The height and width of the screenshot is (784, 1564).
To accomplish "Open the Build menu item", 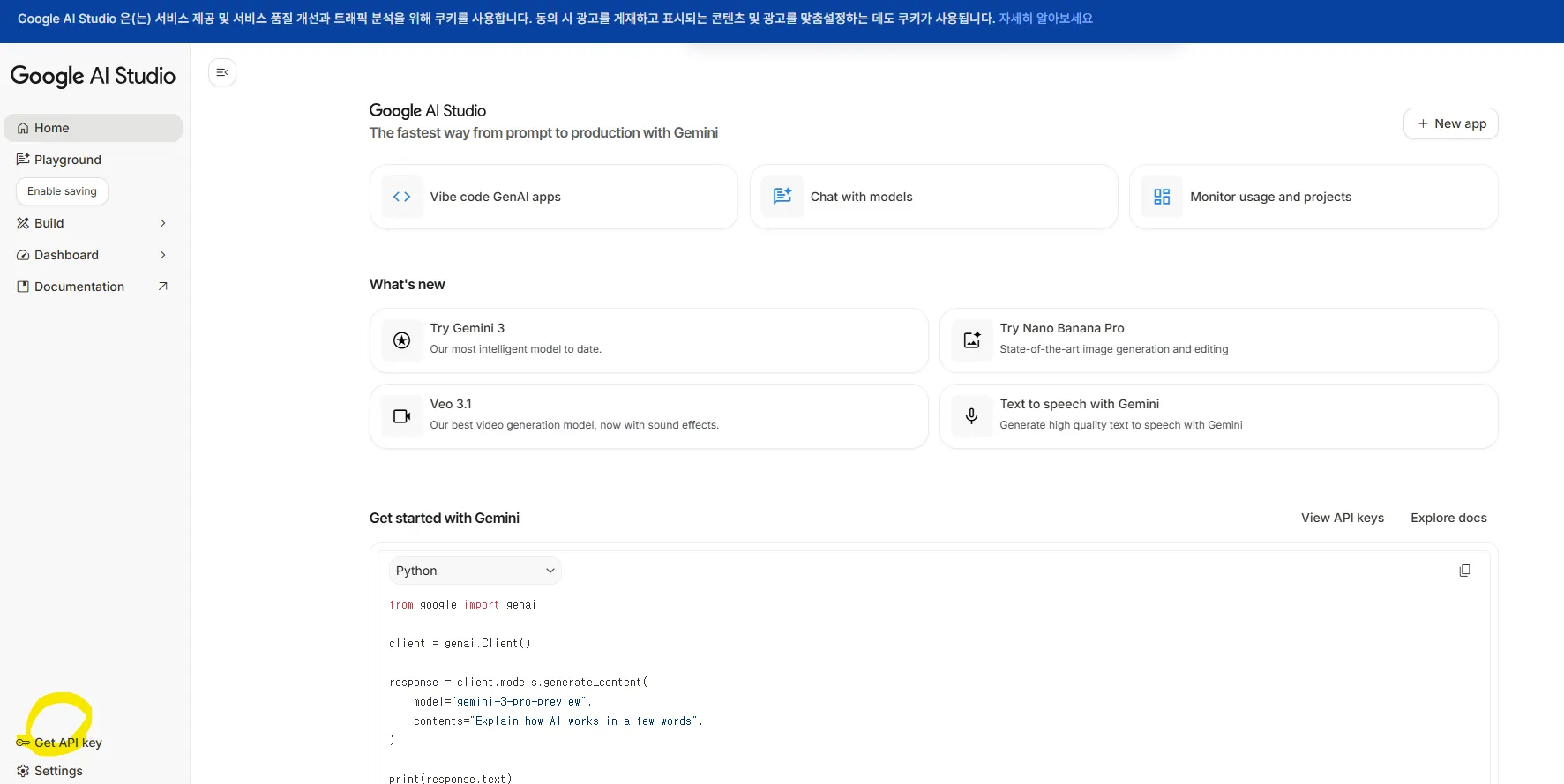I will (x=93, y=223).
